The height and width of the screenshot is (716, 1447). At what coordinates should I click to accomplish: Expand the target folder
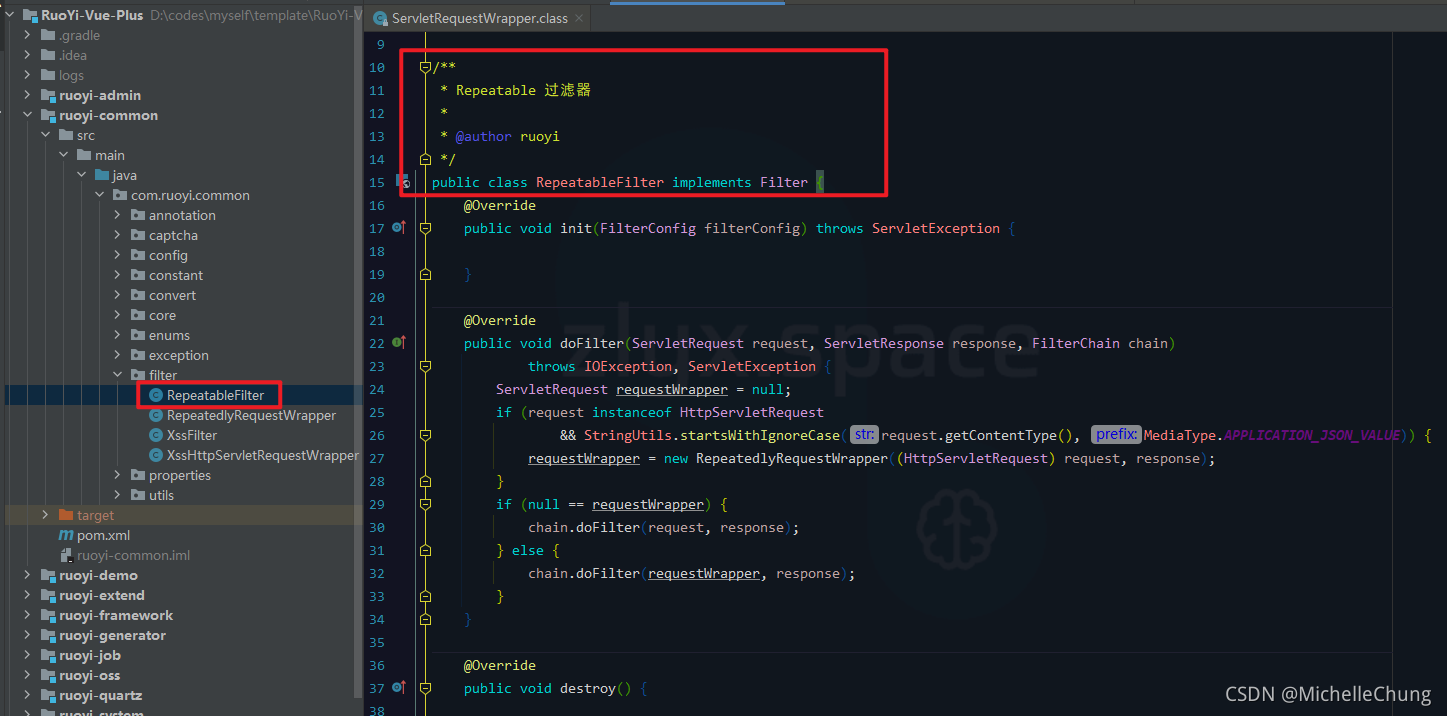44,515
